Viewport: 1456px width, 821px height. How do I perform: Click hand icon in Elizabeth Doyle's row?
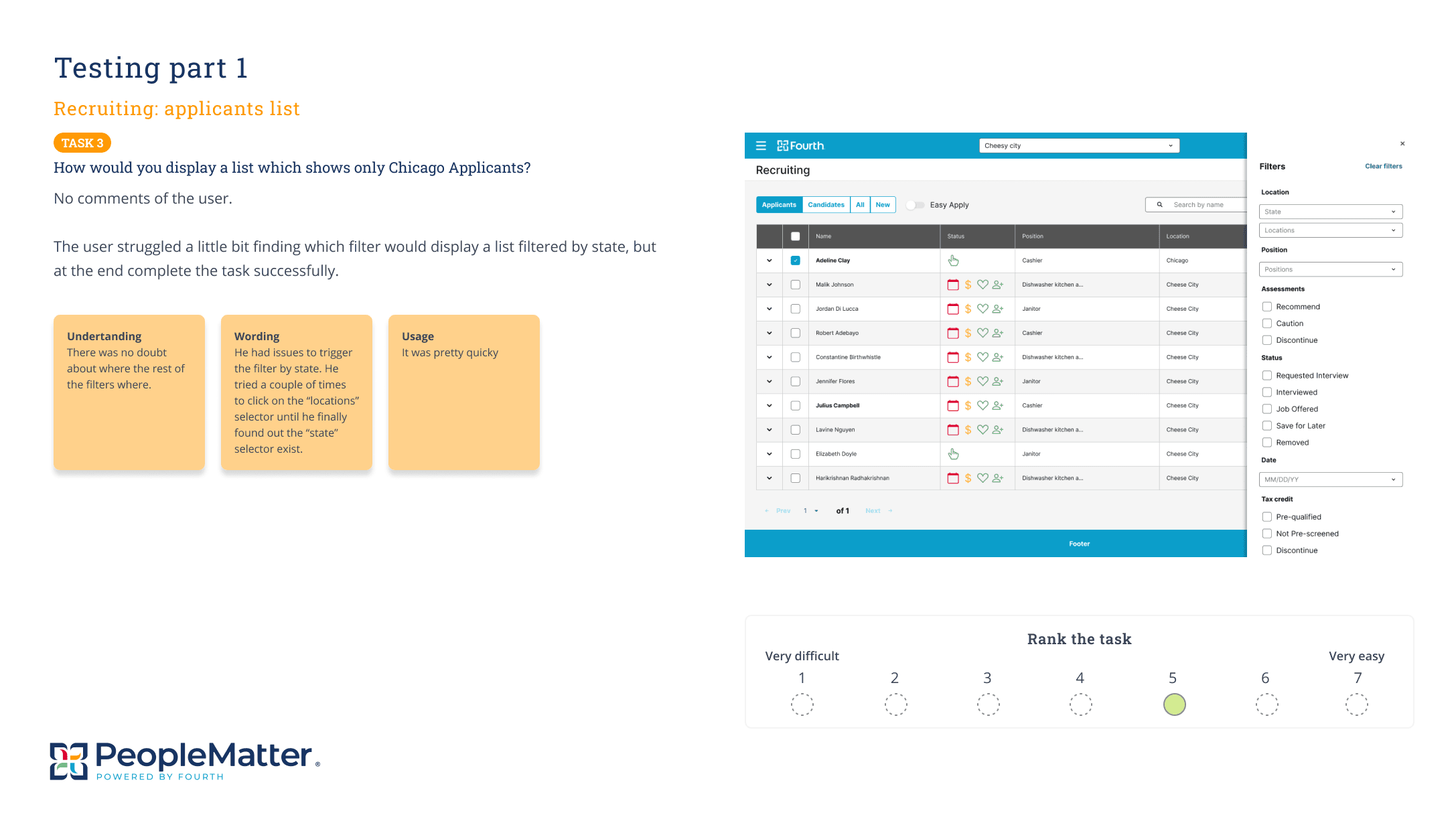953,454
